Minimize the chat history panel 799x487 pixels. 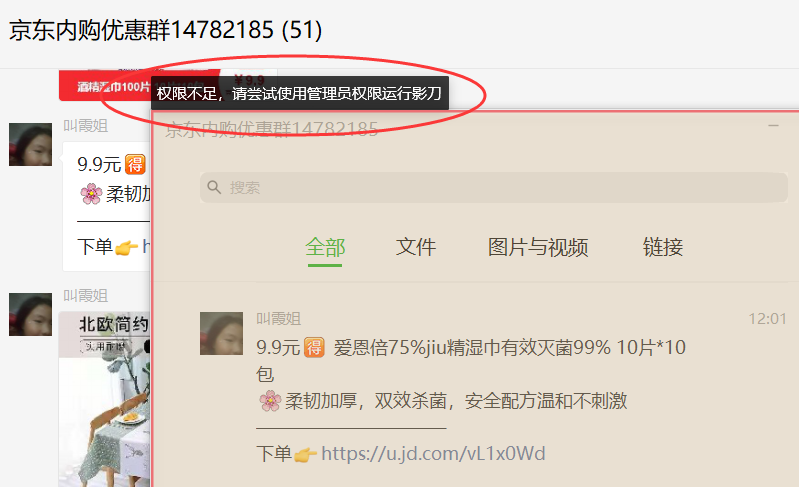point(774,125)
